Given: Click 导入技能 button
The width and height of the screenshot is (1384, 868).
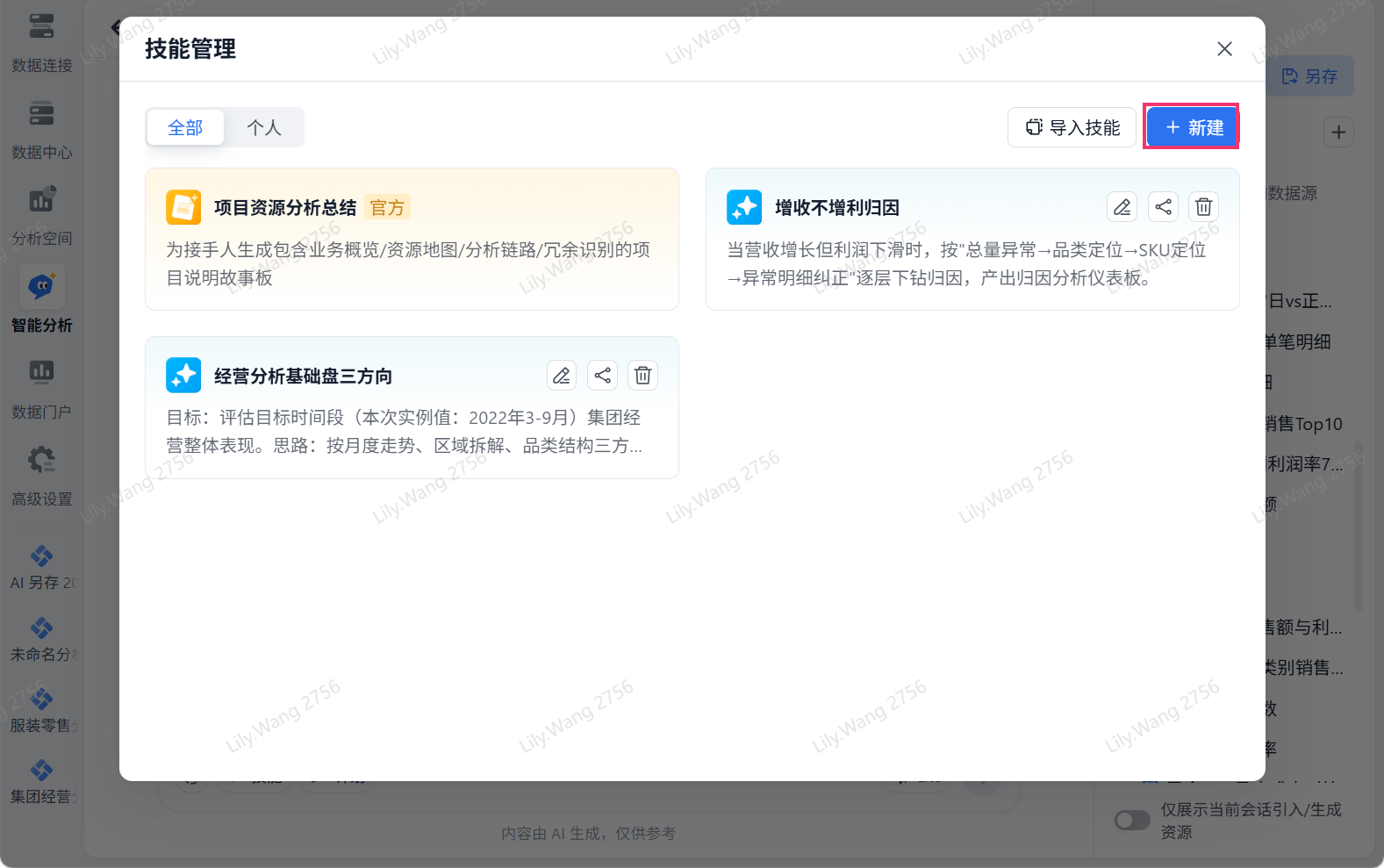Looking at the screenshot, I should (x=1072, y=127).
